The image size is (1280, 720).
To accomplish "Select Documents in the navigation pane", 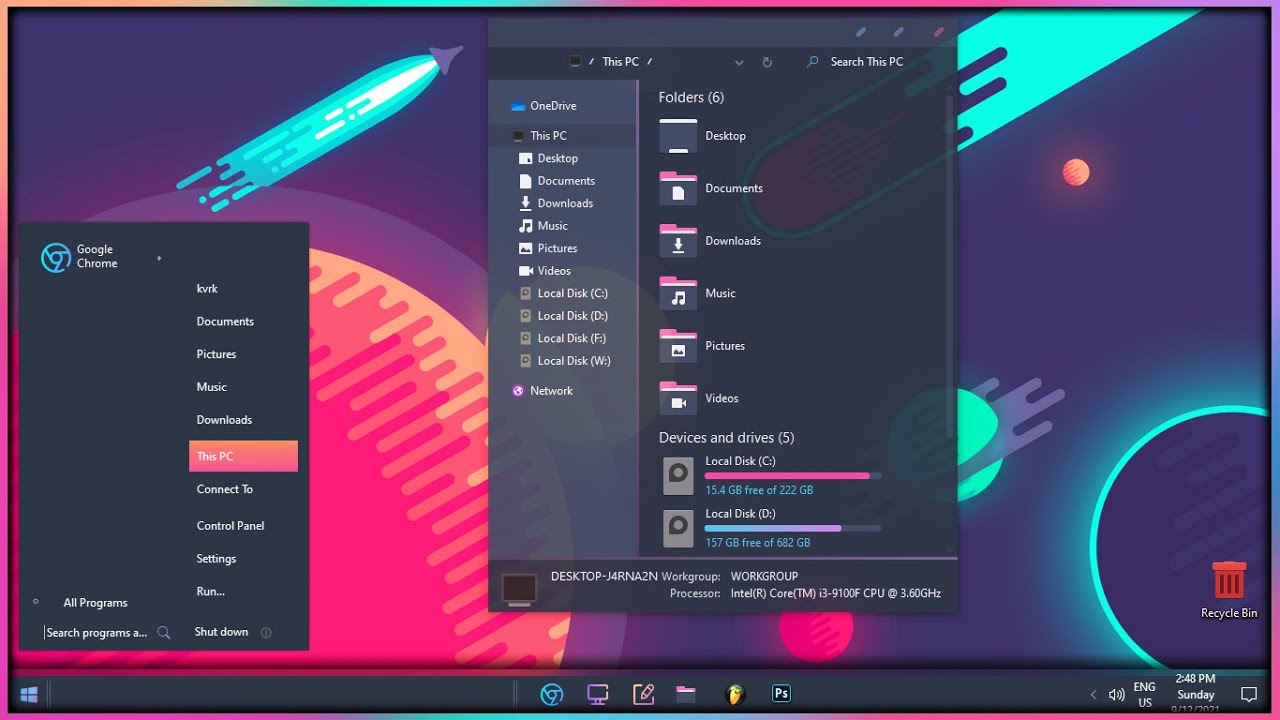I will [x=566, y=181].
